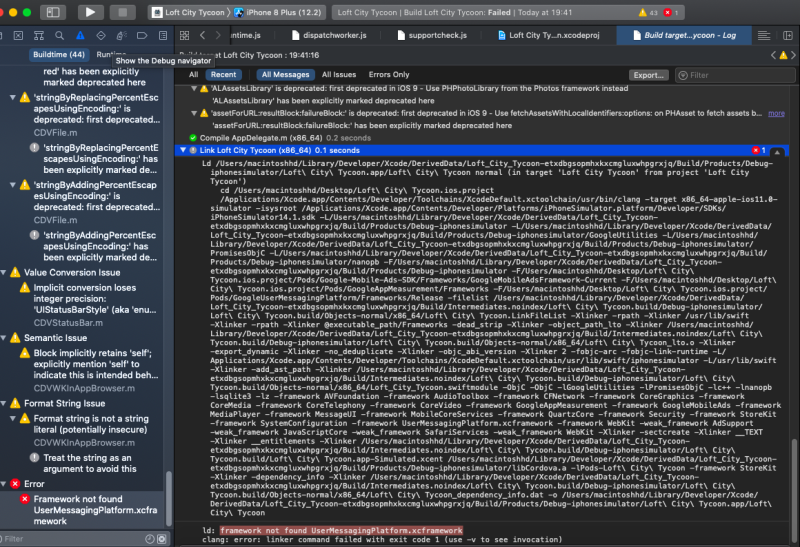Viewport: 800px width, 547px height.
Task: Collapse the ALAssetsLibrary deprecated warning
Action: (x=193, y=88)
